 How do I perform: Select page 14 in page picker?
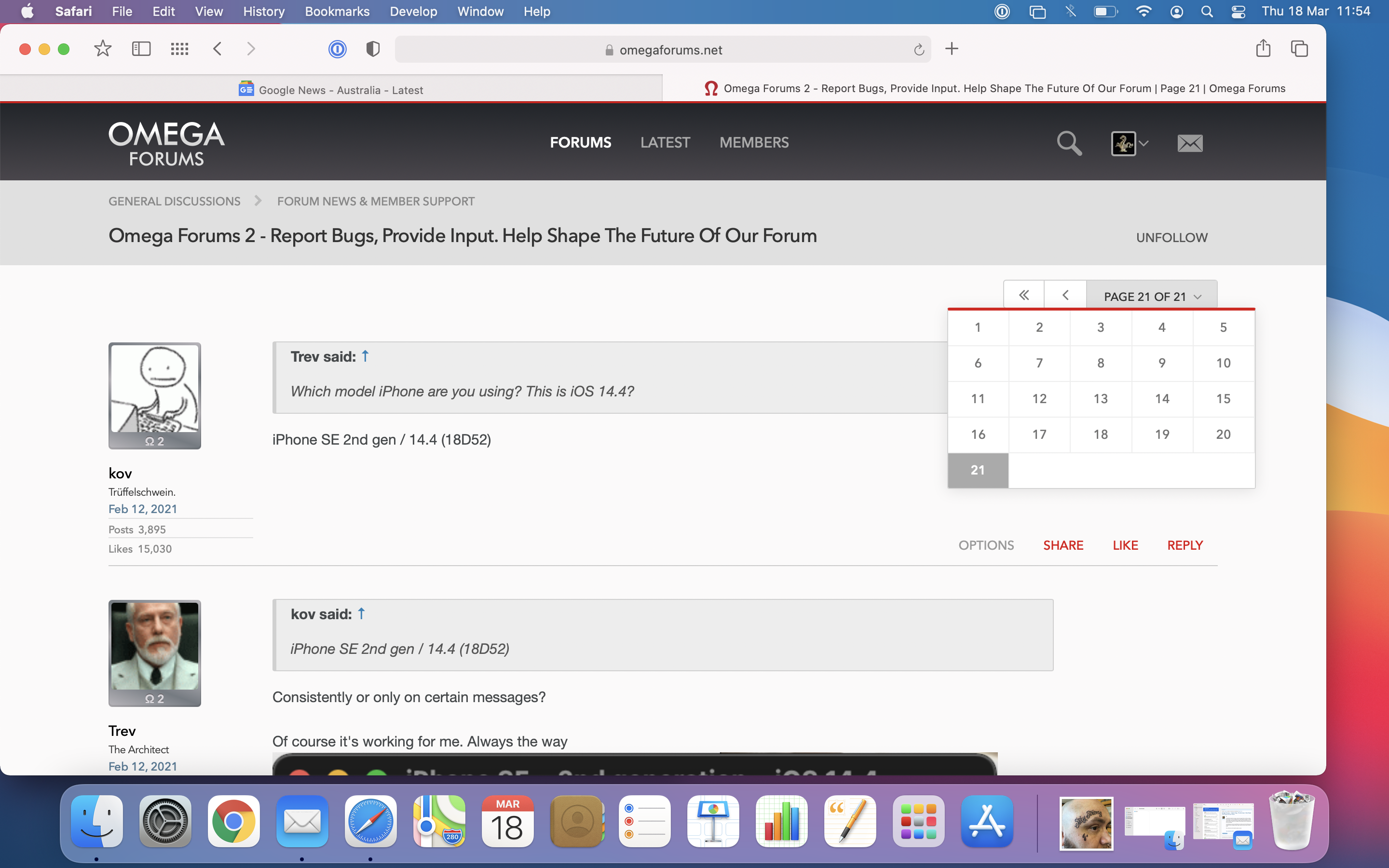1162,399
